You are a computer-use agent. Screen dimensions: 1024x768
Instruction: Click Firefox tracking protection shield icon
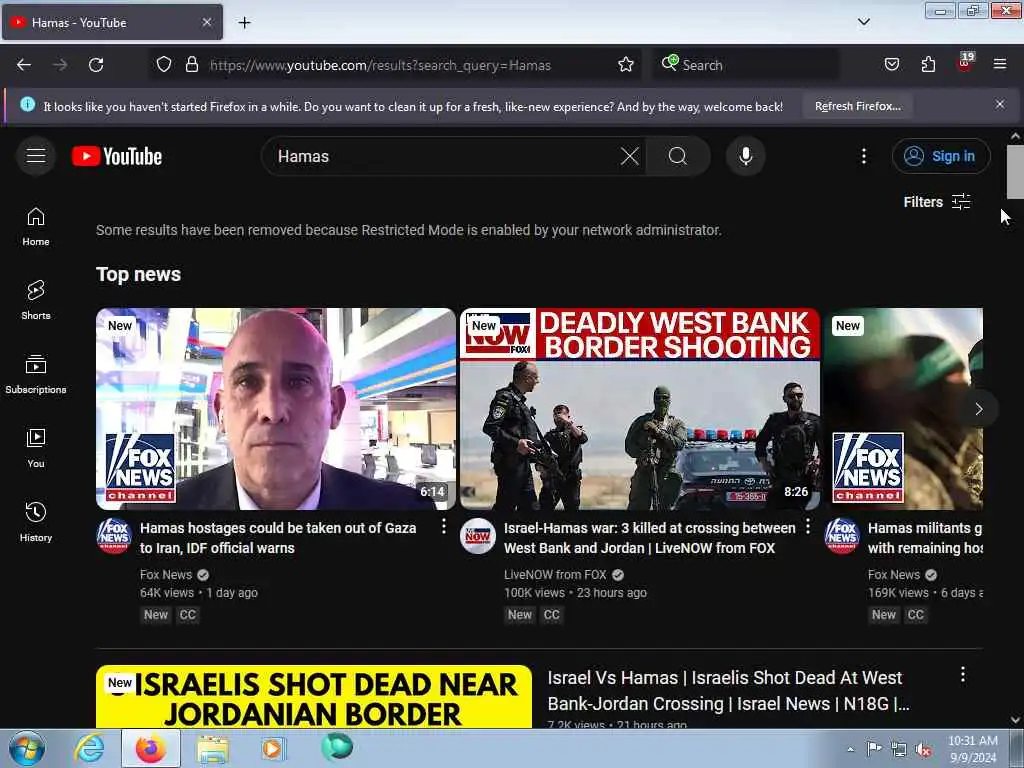[x=164, y=65]
